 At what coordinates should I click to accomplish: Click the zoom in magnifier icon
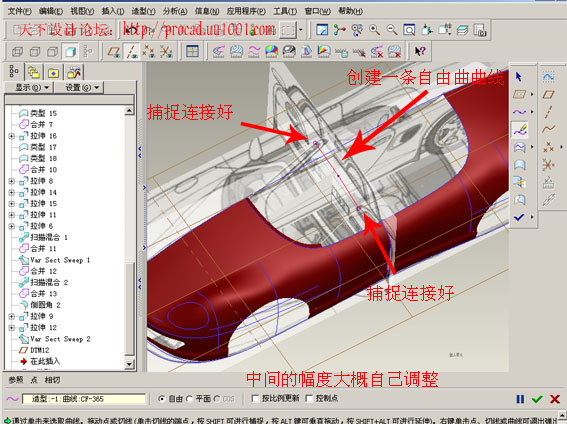tap(374, 30)
